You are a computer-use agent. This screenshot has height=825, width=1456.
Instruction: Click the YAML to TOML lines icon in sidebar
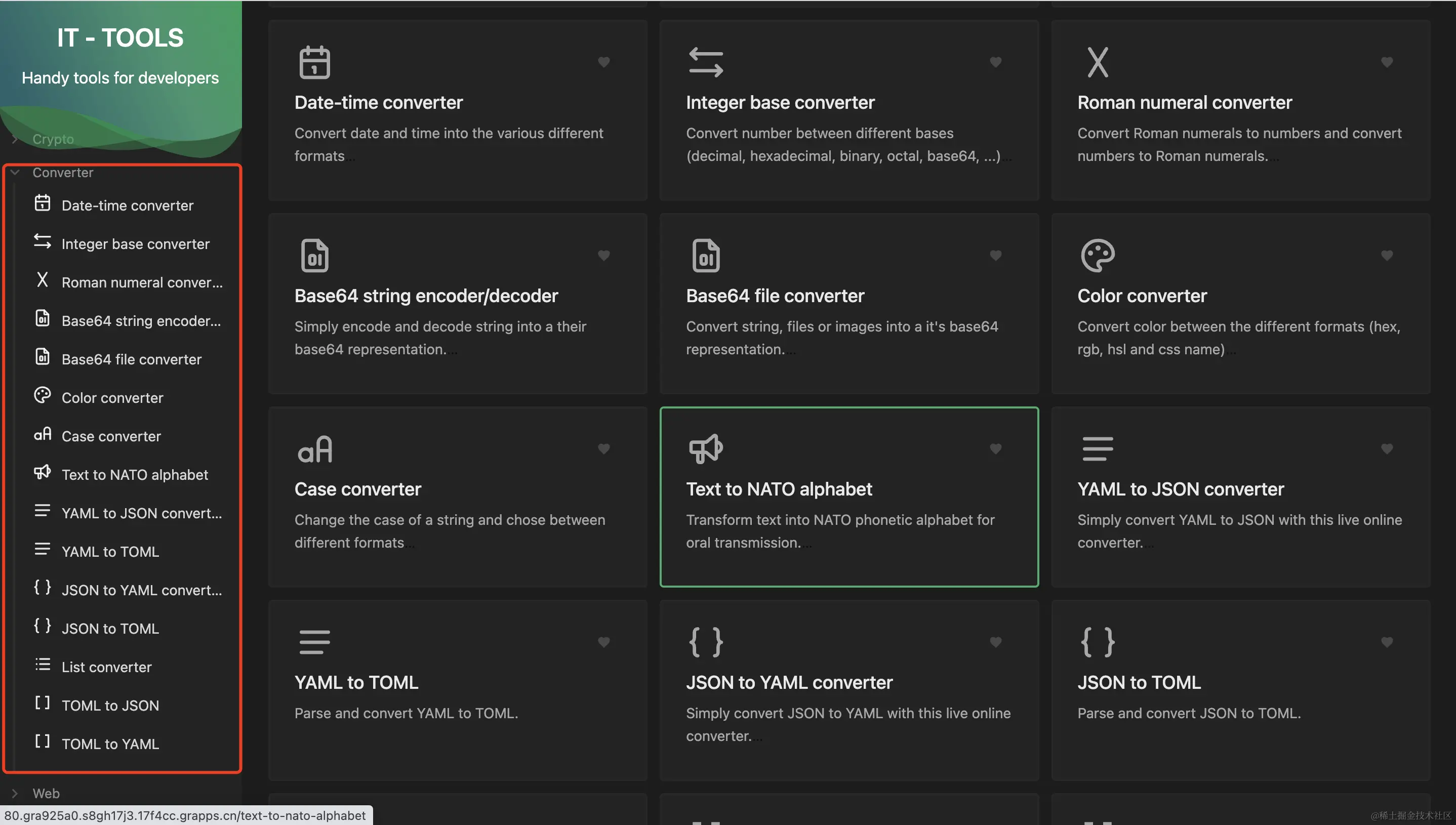(43, 549)
